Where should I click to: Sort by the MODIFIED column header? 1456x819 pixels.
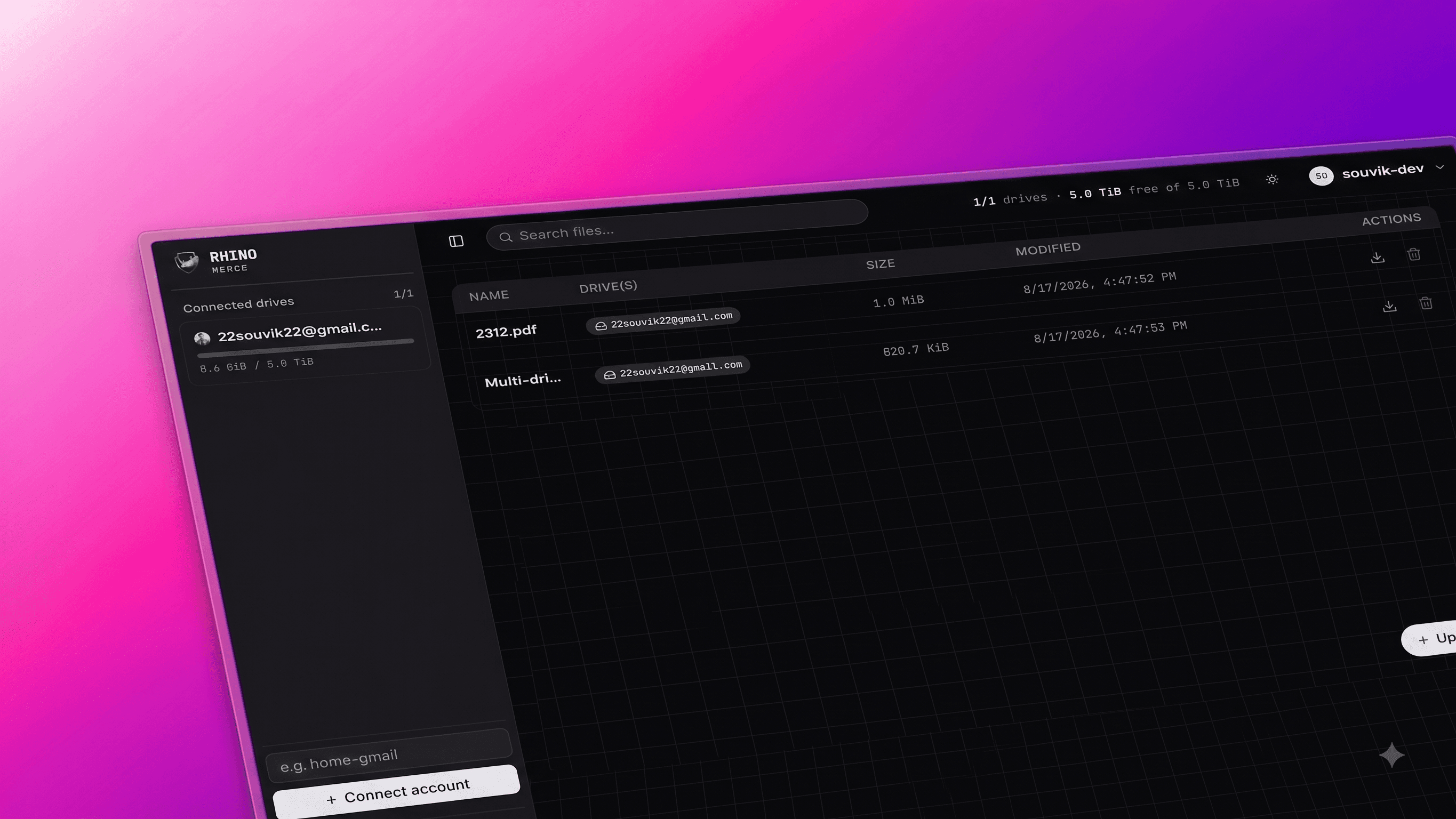(x=1048, y=249)
